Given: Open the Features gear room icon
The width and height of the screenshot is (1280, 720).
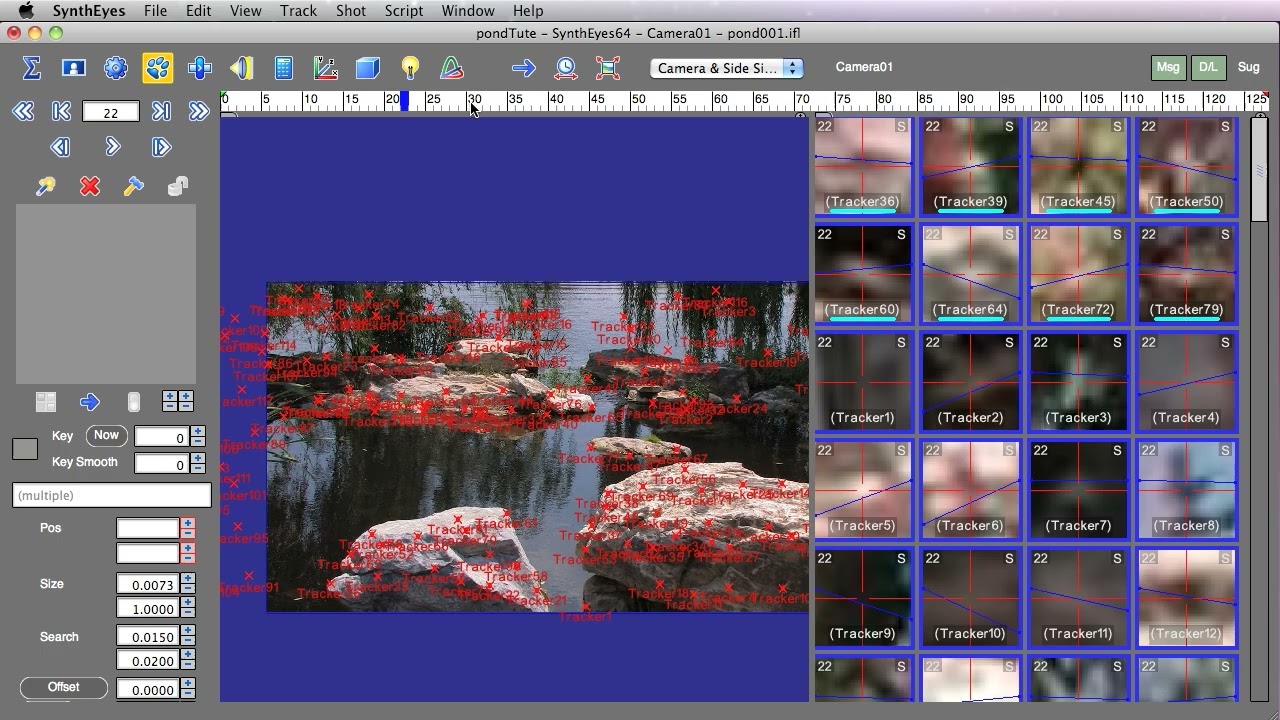Looking at the screenshot, I should [x=116, y=68].
